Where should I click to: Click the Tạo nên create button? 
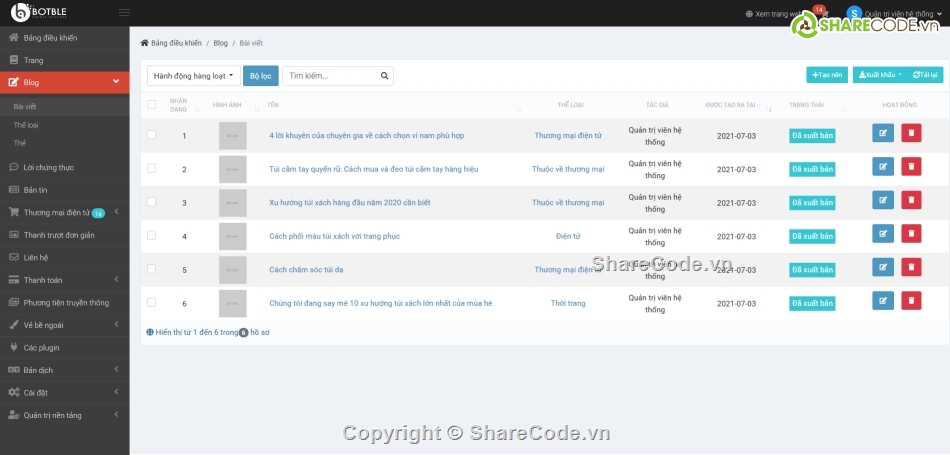tap(827, 75)
